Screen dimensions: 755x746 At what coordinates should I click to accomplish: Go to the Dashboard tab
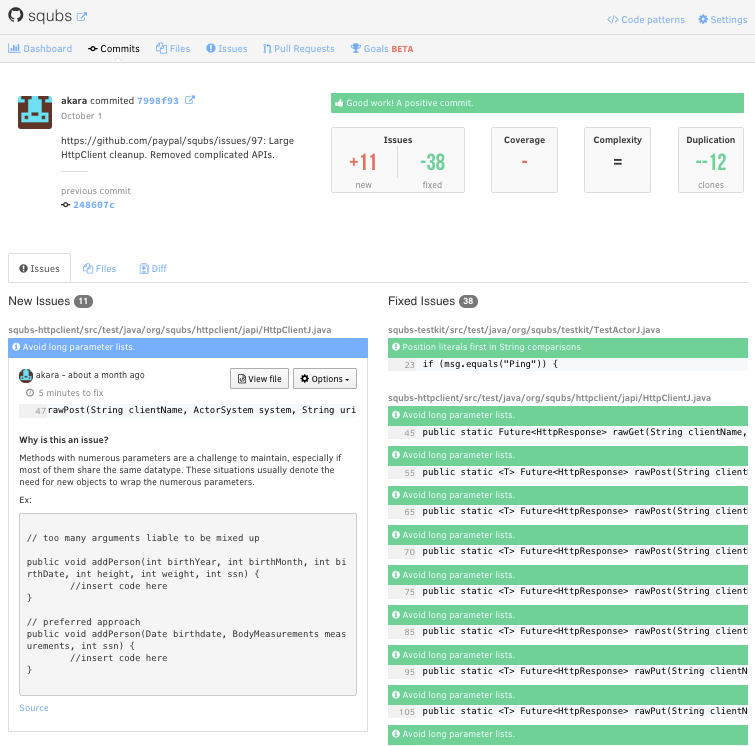pos(40,49)
